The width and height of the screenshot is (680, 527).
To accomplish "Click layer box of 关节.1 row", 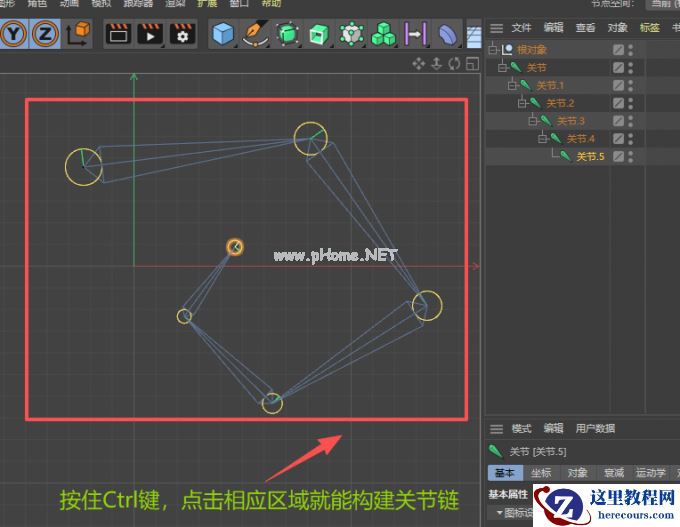I will 618,85.
